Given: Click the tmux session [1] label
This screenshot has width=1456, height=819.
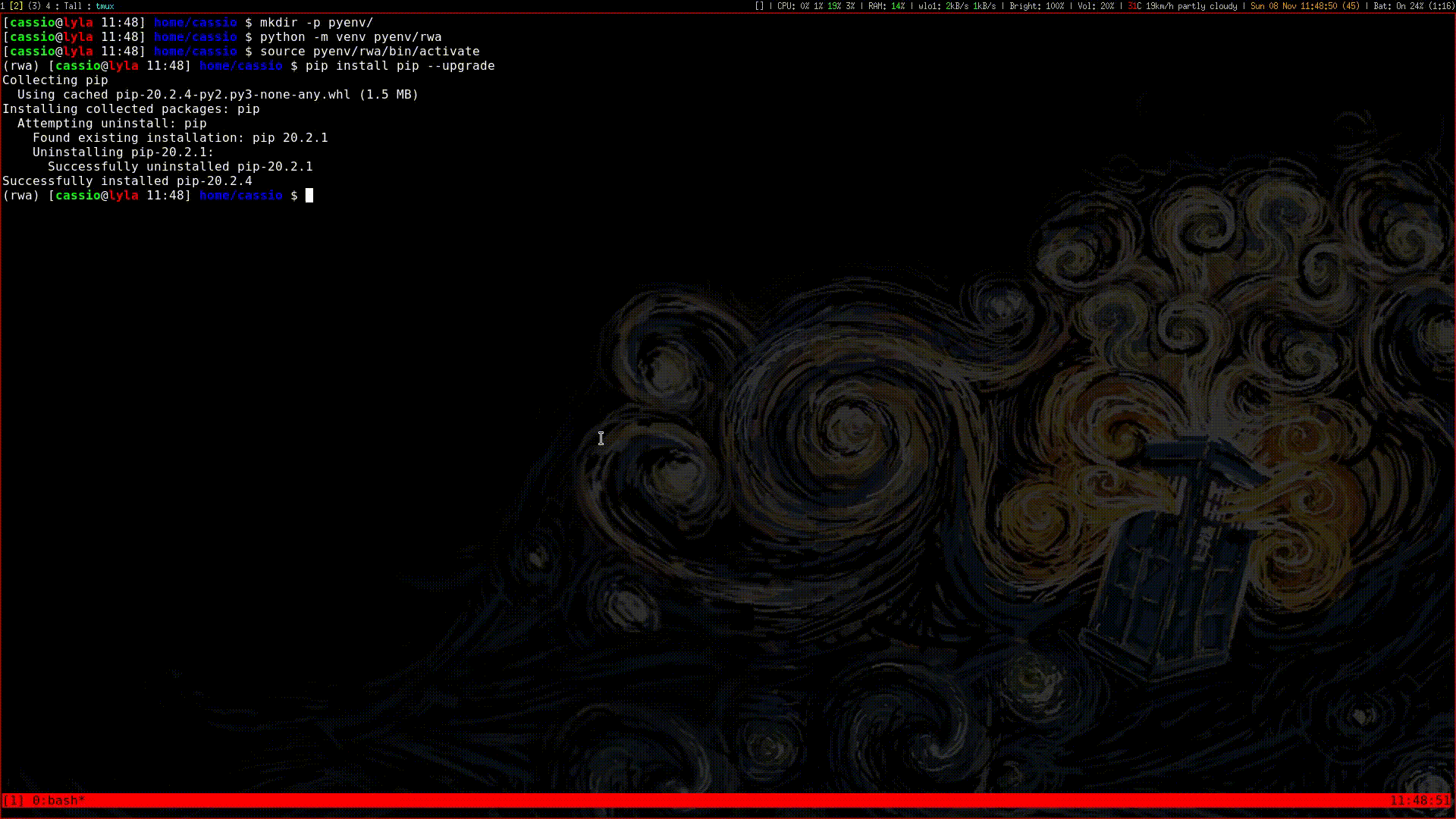Looking at the screenshot, I should tap(13, 801).
